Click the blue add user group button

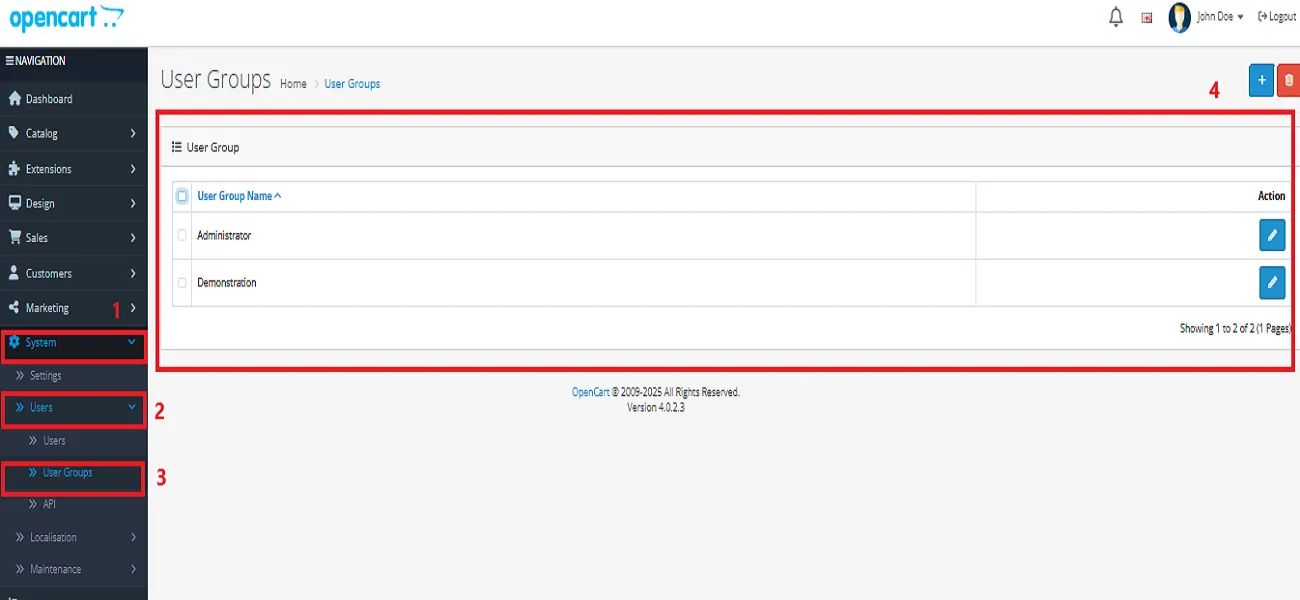(x=1261, y=80)
